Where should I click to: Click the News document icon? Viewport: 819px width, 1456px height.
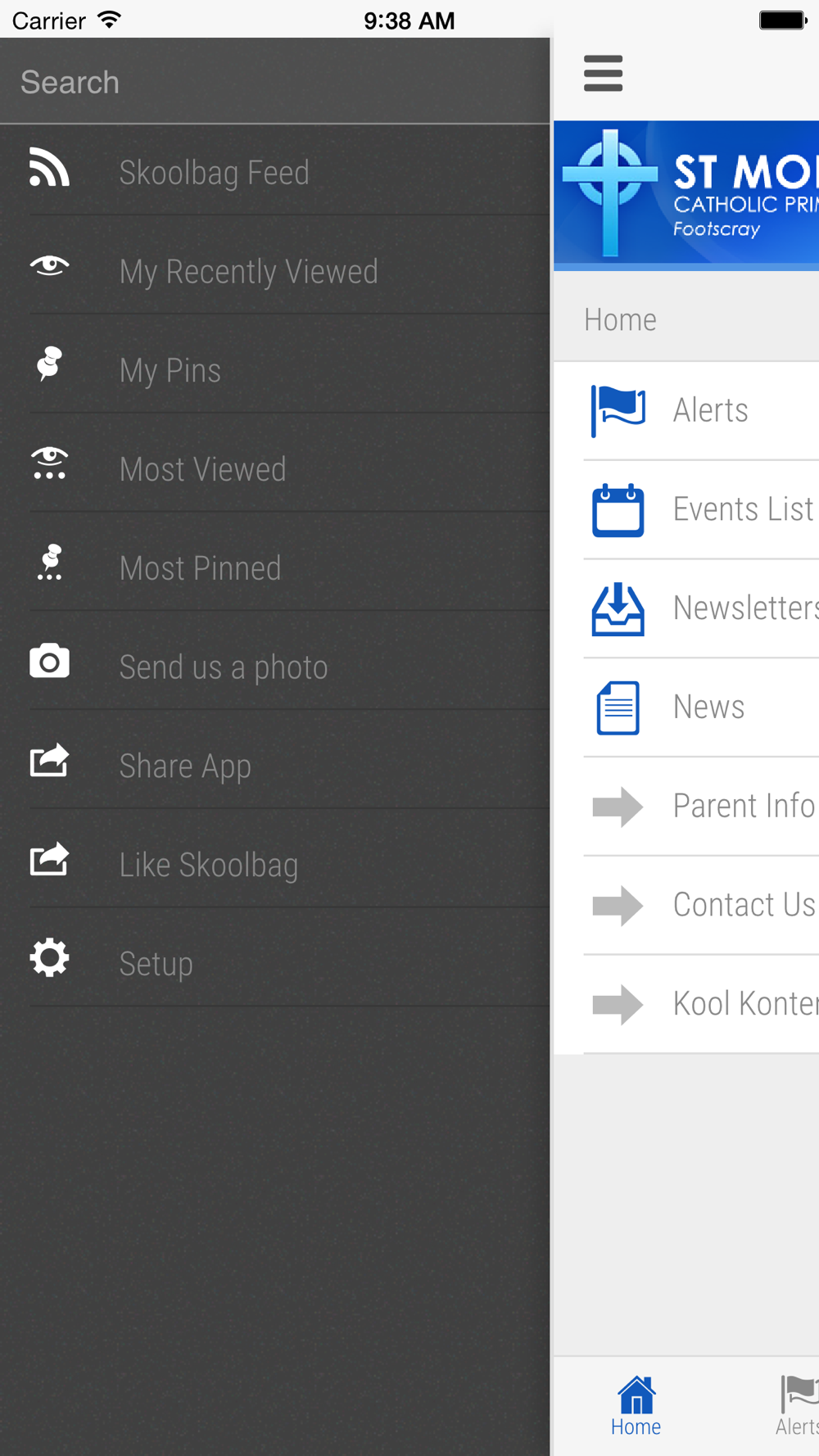pyautogui.click(x=618, y=708)
